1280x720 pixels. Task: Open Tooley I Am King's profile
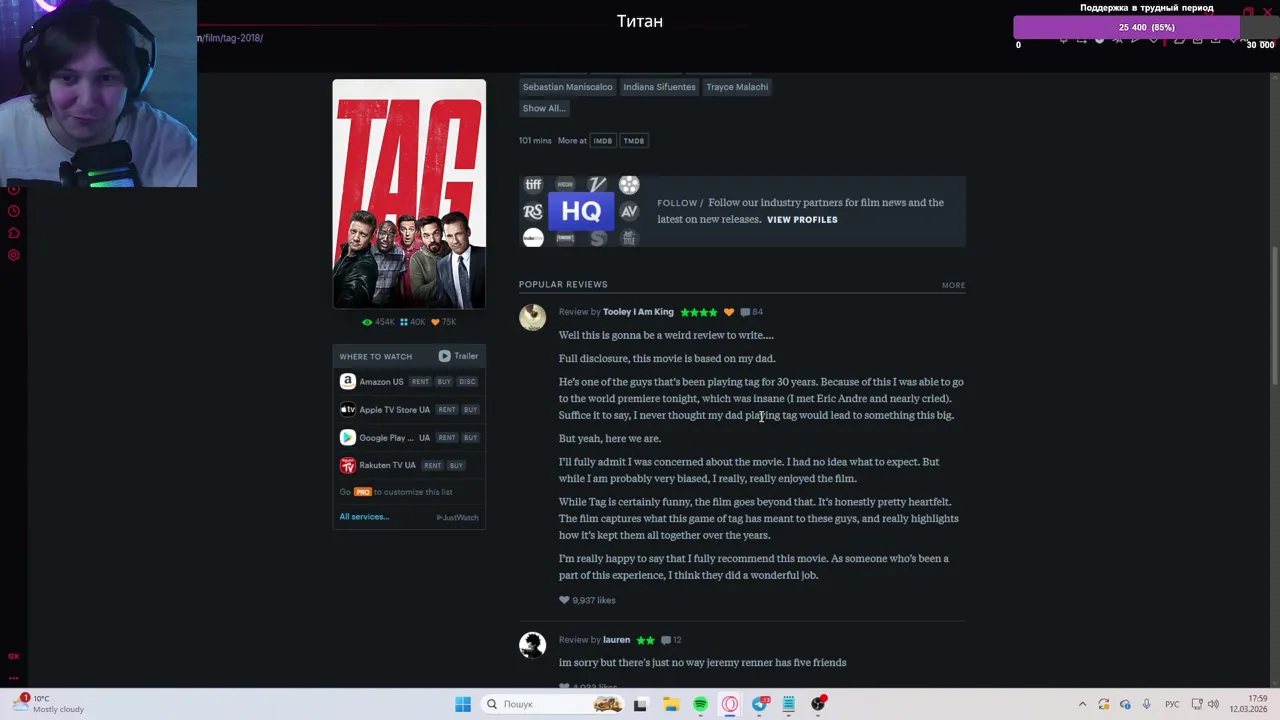point(638,312)
